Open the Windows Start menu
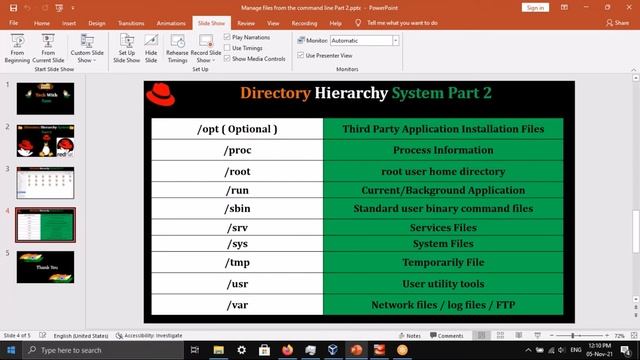 point(11,350)
